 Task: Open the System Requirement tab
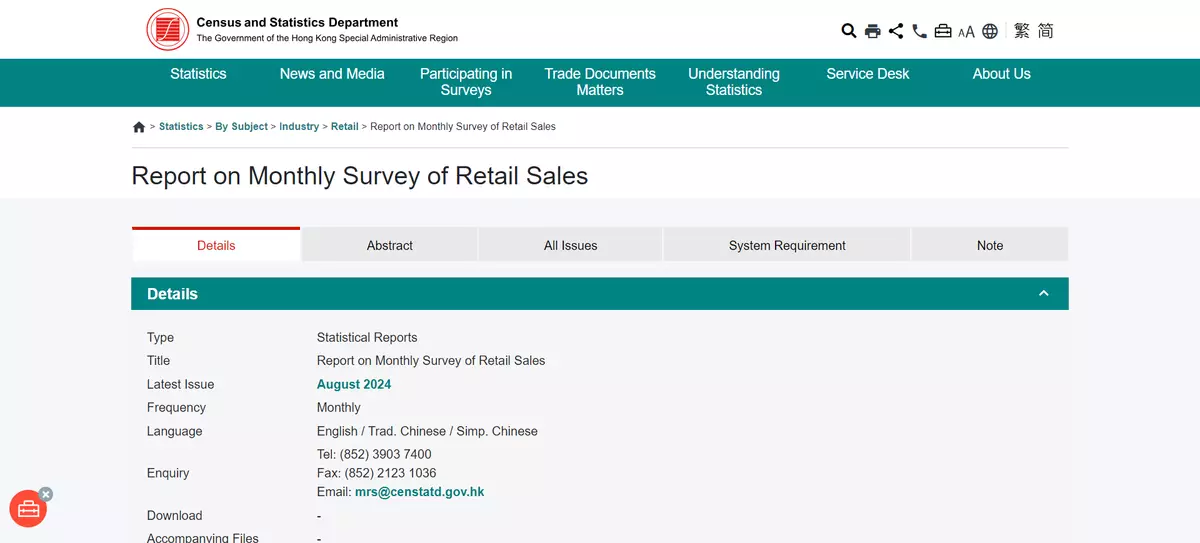[x=787, y=245]
